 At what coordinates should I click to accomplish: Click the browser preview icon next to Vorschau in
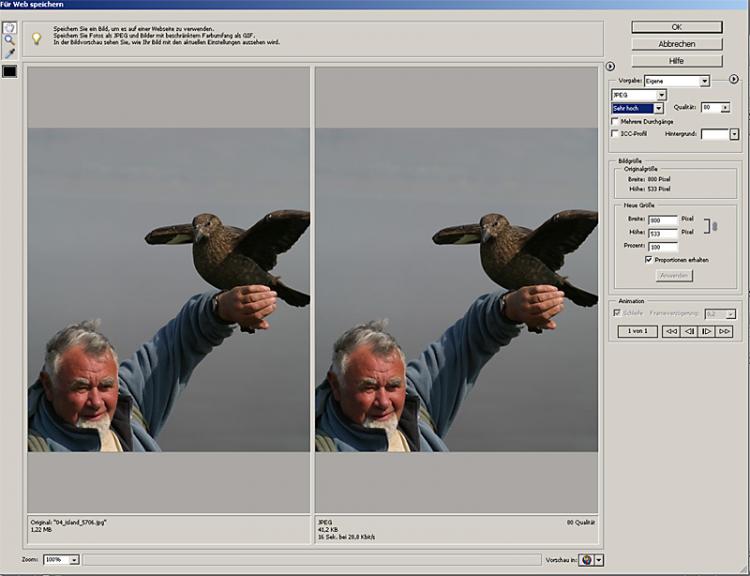click(x=587, y=560)
